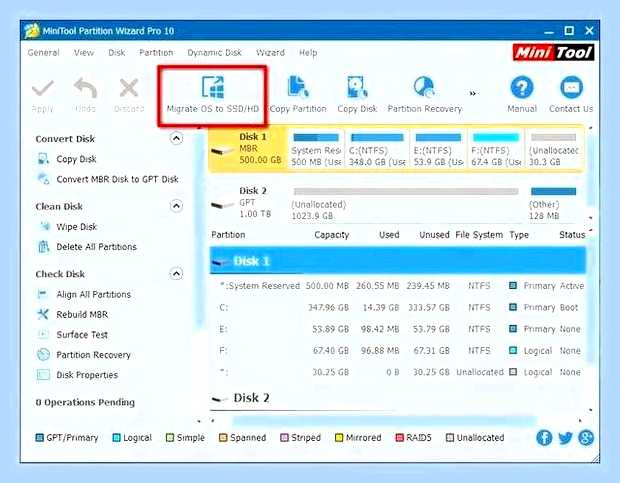Select E:(NTFS) block in Disk 1 map
Screen dimensions: 620x483
tap(439, 149)
